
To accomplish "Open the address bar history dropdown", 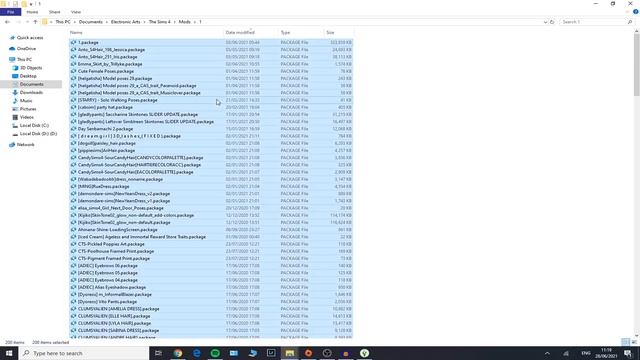I will [x=545, y=22].
